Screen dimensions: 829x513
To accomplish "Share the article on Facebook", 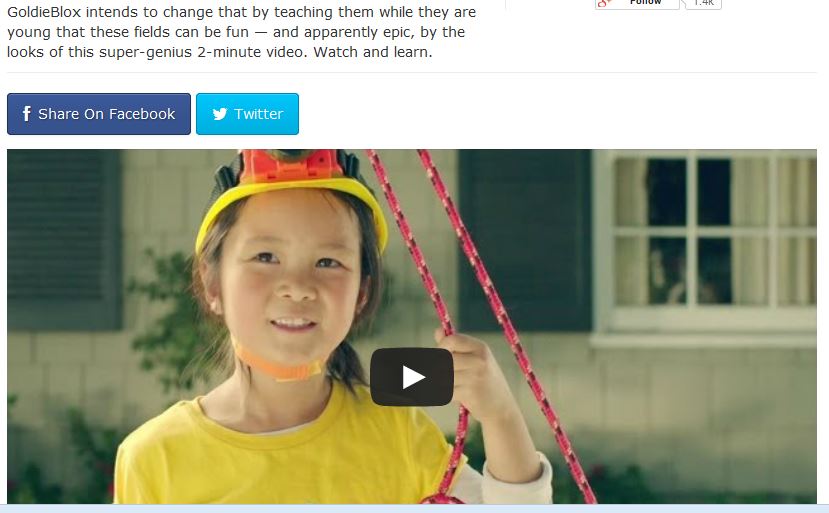I will [x=99, y=114].
